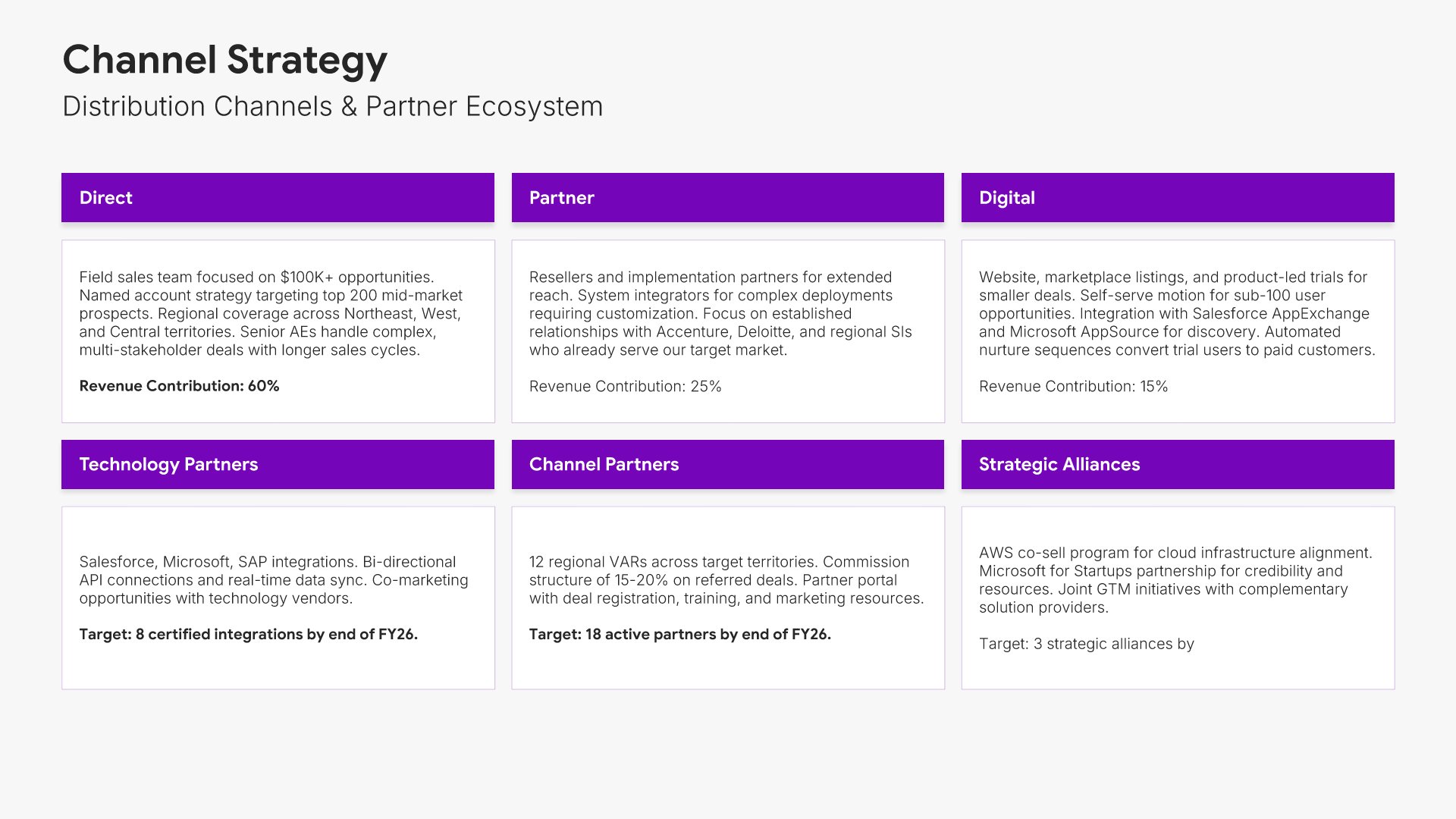
Task: Select the Technology Partners header
Action: [x=278, y=464]
